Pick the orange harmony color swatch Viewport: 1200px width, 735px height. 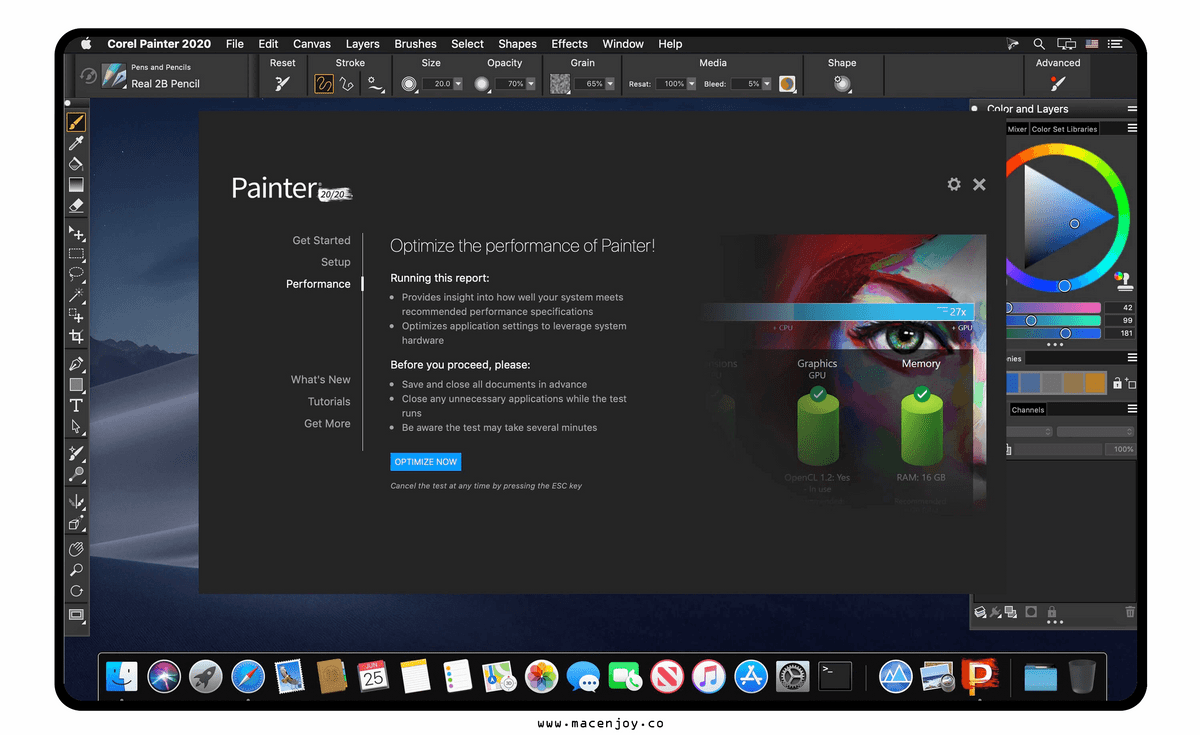pos(1096,382)
